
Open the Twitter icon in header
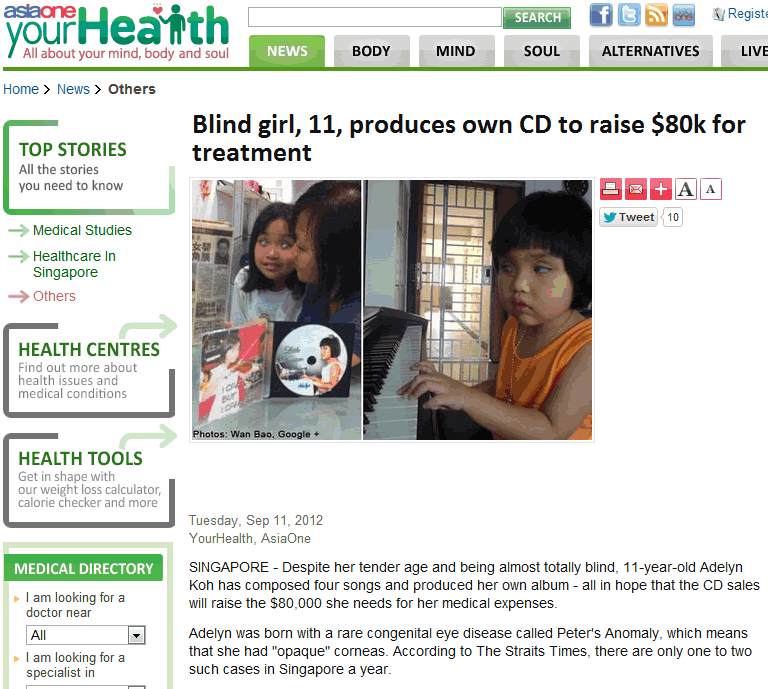628,15
